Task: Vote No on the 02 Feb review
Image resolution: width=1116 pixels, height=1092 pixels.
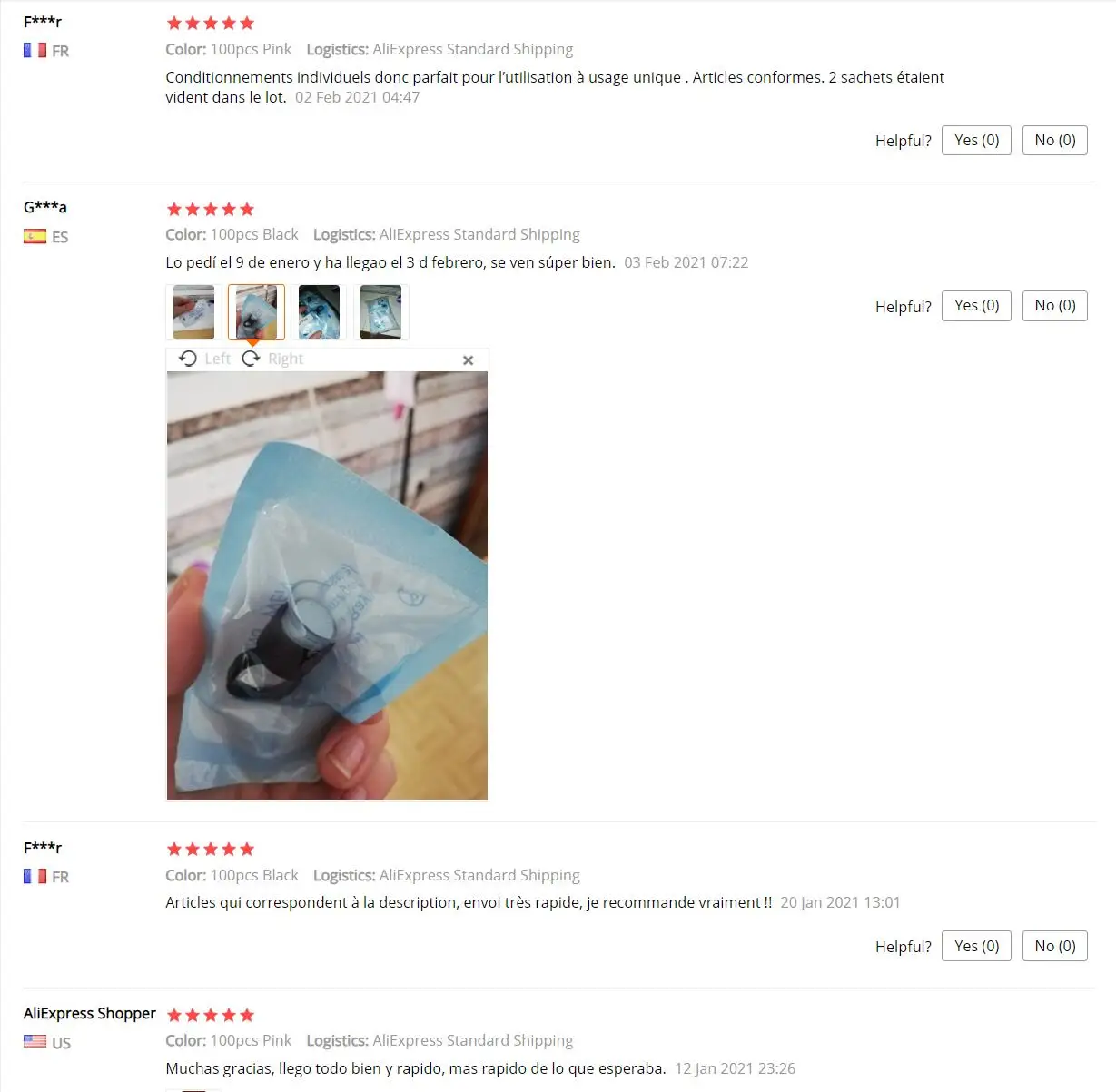Action: point(1055,140)
